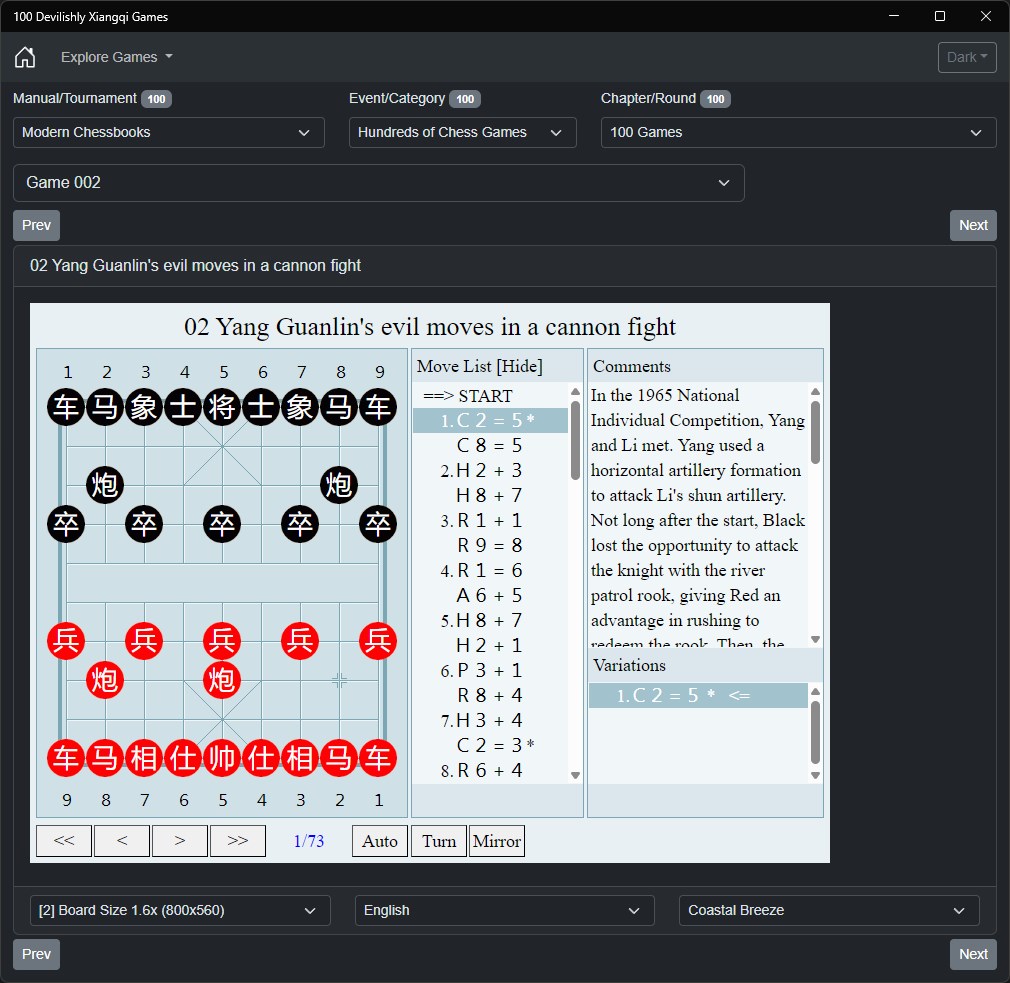The height and width of the screenshot is (983, 1010).
Task: Select the START entry in move list
Action: 491,396
